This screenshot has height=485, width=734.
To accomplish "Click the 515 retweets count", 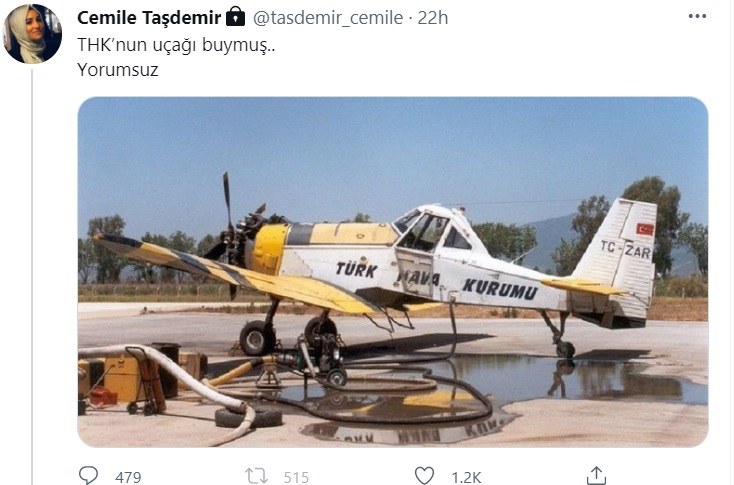I will point(296,478).
